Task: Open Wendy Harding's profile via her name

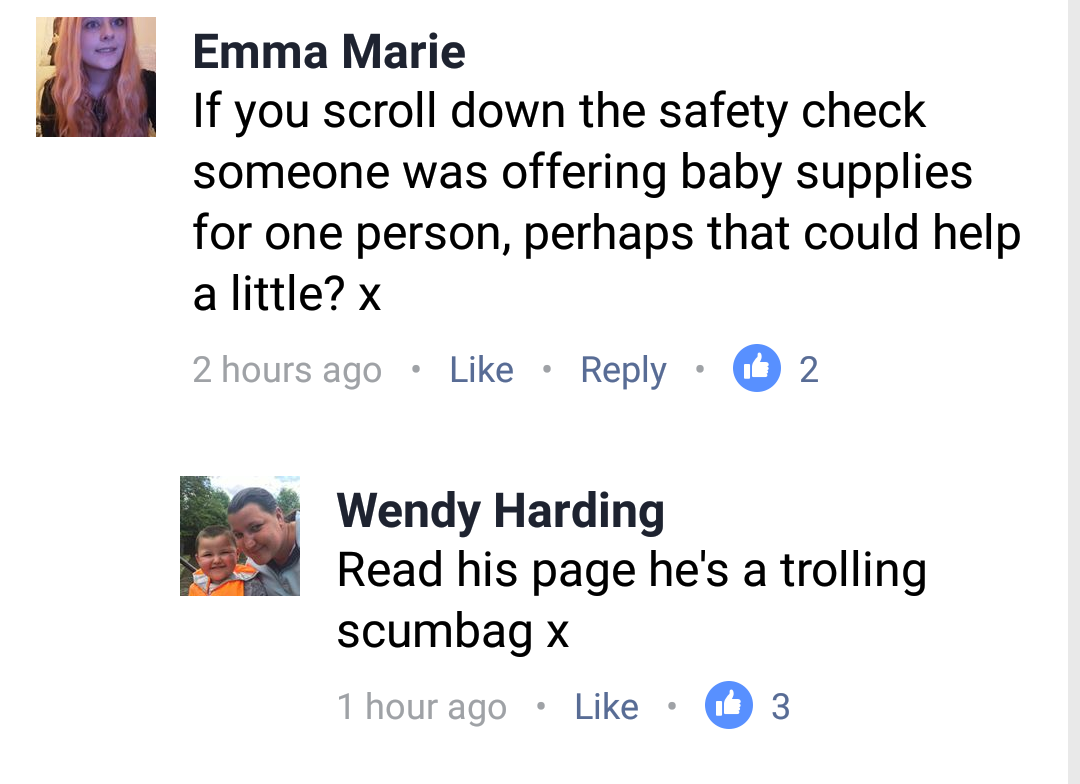Action: (x=501, y=511)
